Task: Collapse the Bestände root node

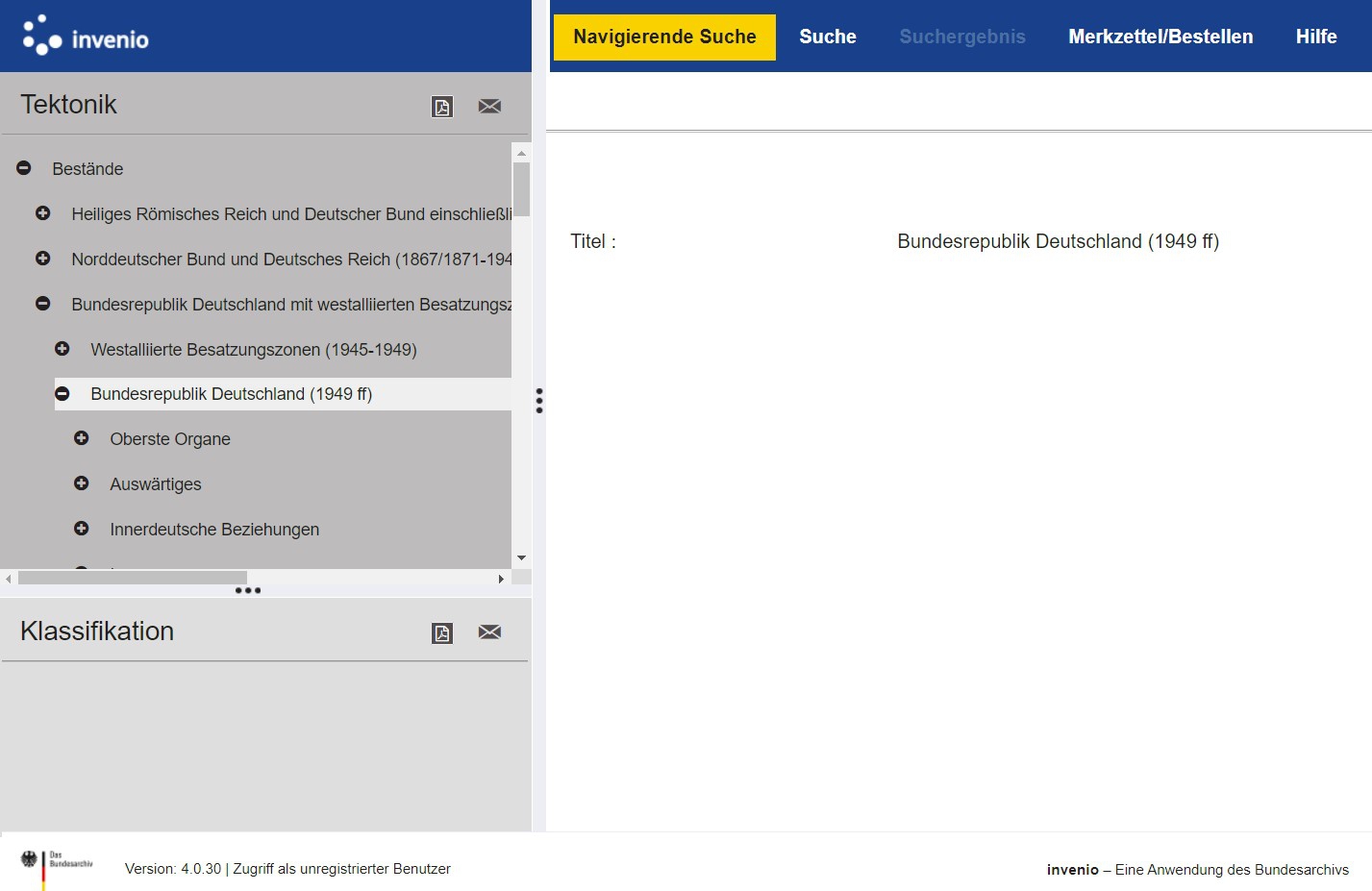Action: [x=24, y=168]
